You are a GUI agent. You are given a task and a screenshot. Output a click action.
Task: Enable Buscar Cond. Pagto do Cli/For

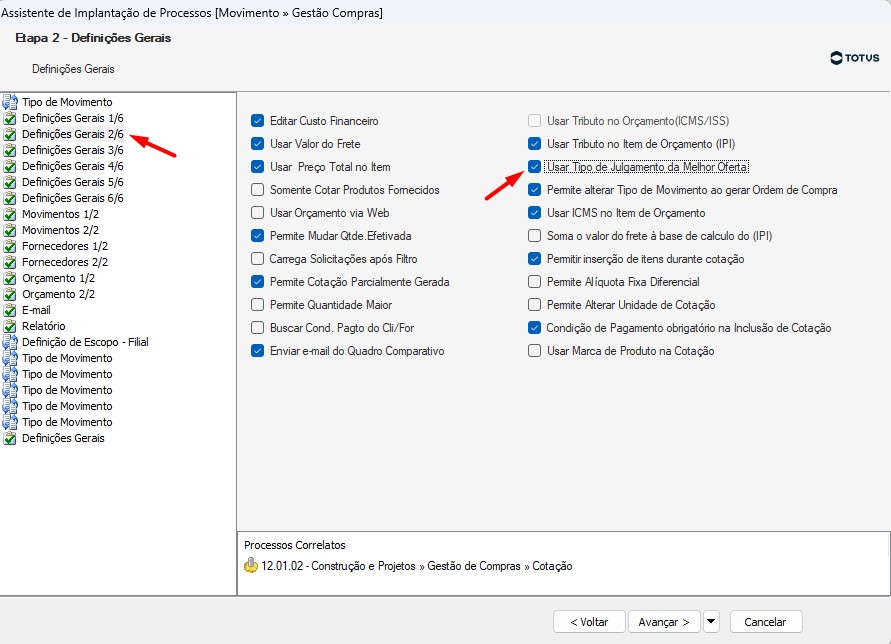[x=257, y=328]
